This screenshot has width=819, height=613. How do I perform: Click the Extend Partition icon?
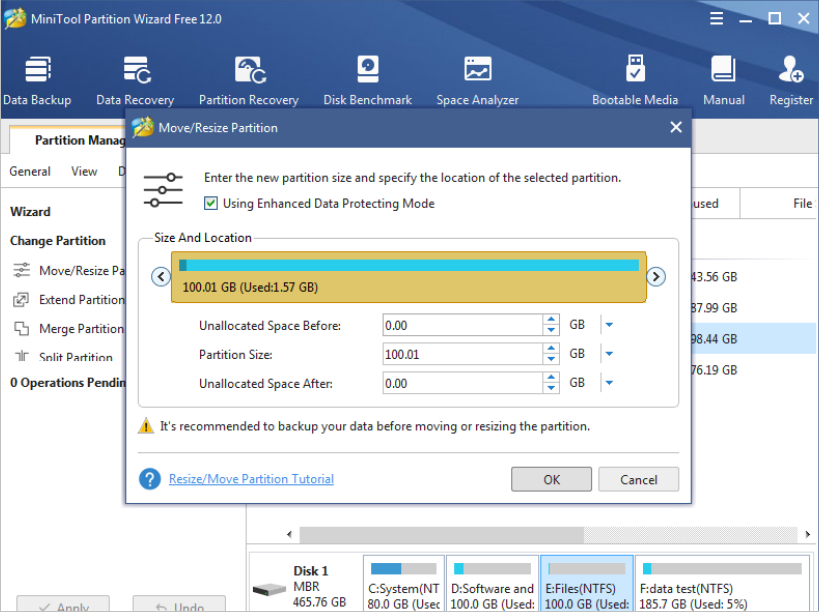21,299
